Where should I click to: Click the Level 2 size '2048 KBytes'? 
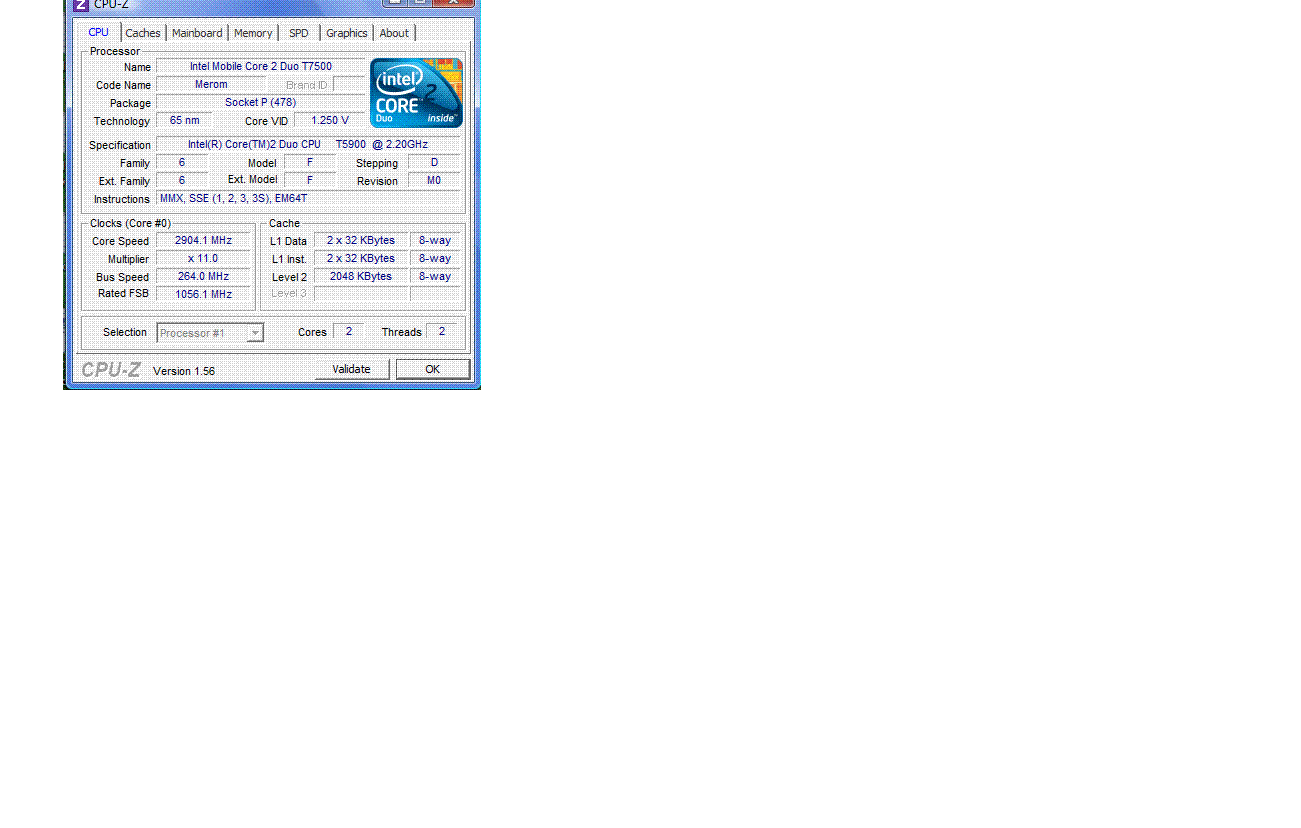point(361,277)
